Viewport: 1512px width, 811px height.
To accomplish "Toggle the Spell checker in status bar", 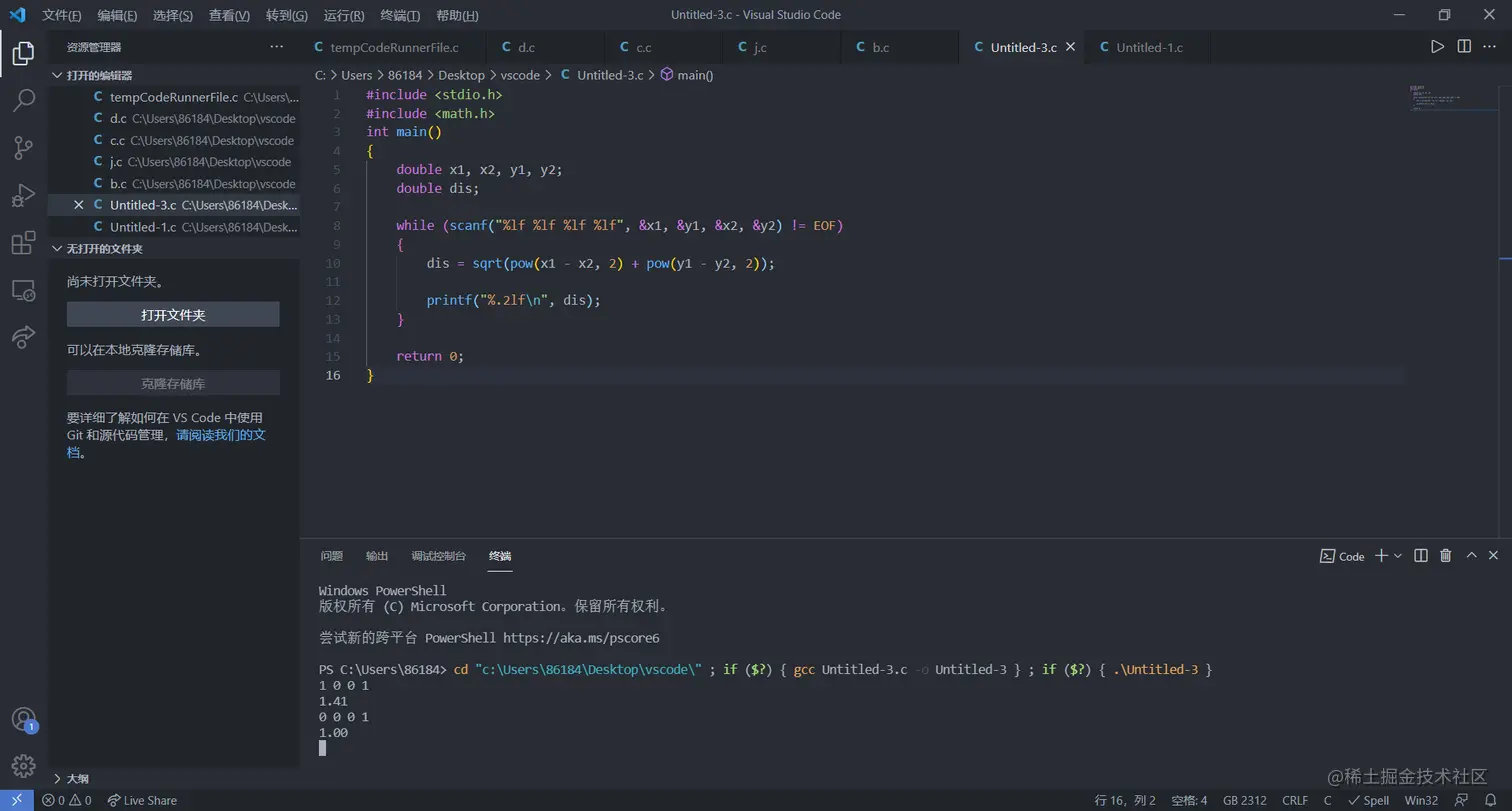I will tap(1368, 800).
